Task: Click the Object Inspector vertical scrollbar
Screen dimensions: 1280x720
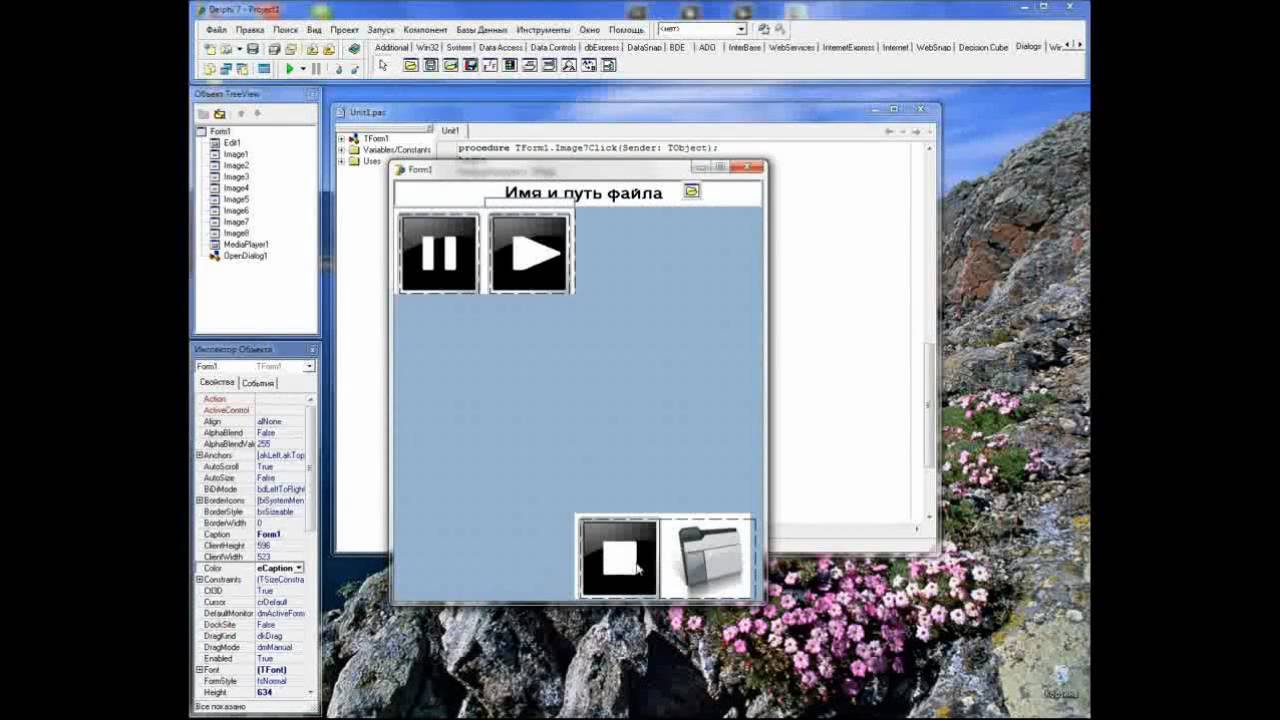Action: (x=310, y=545)
